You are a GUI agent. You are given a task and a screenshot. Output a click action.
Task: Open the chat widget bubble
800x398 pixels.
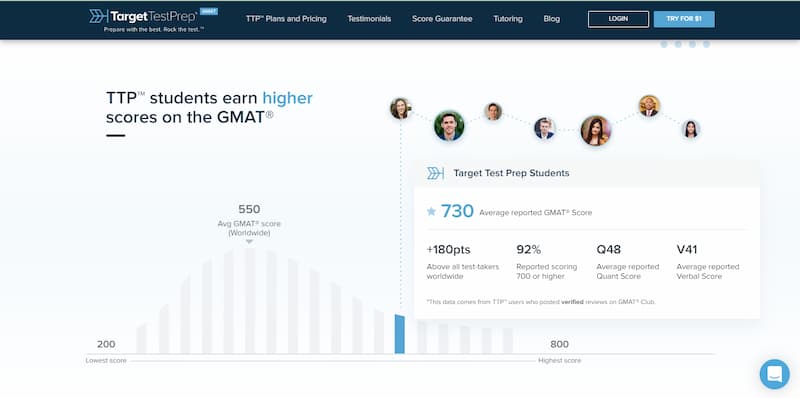coord(774,374)
